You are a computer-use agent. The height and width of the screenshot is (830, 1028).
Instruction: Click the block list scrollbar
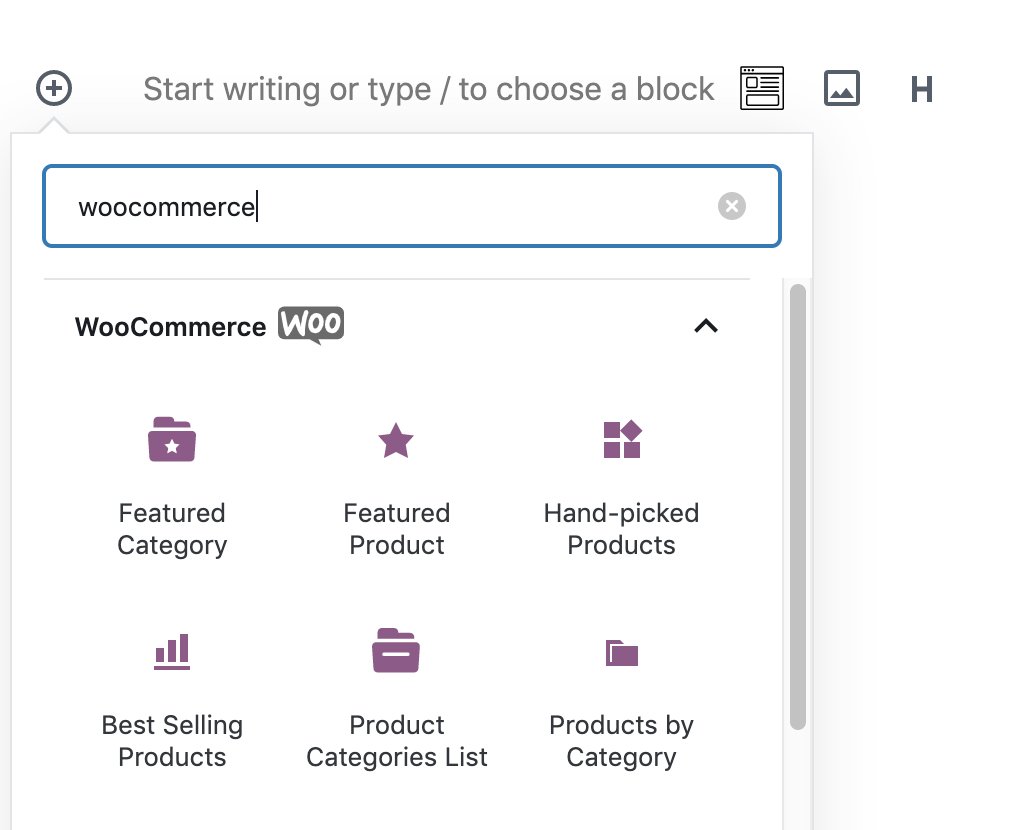(798, 507)
